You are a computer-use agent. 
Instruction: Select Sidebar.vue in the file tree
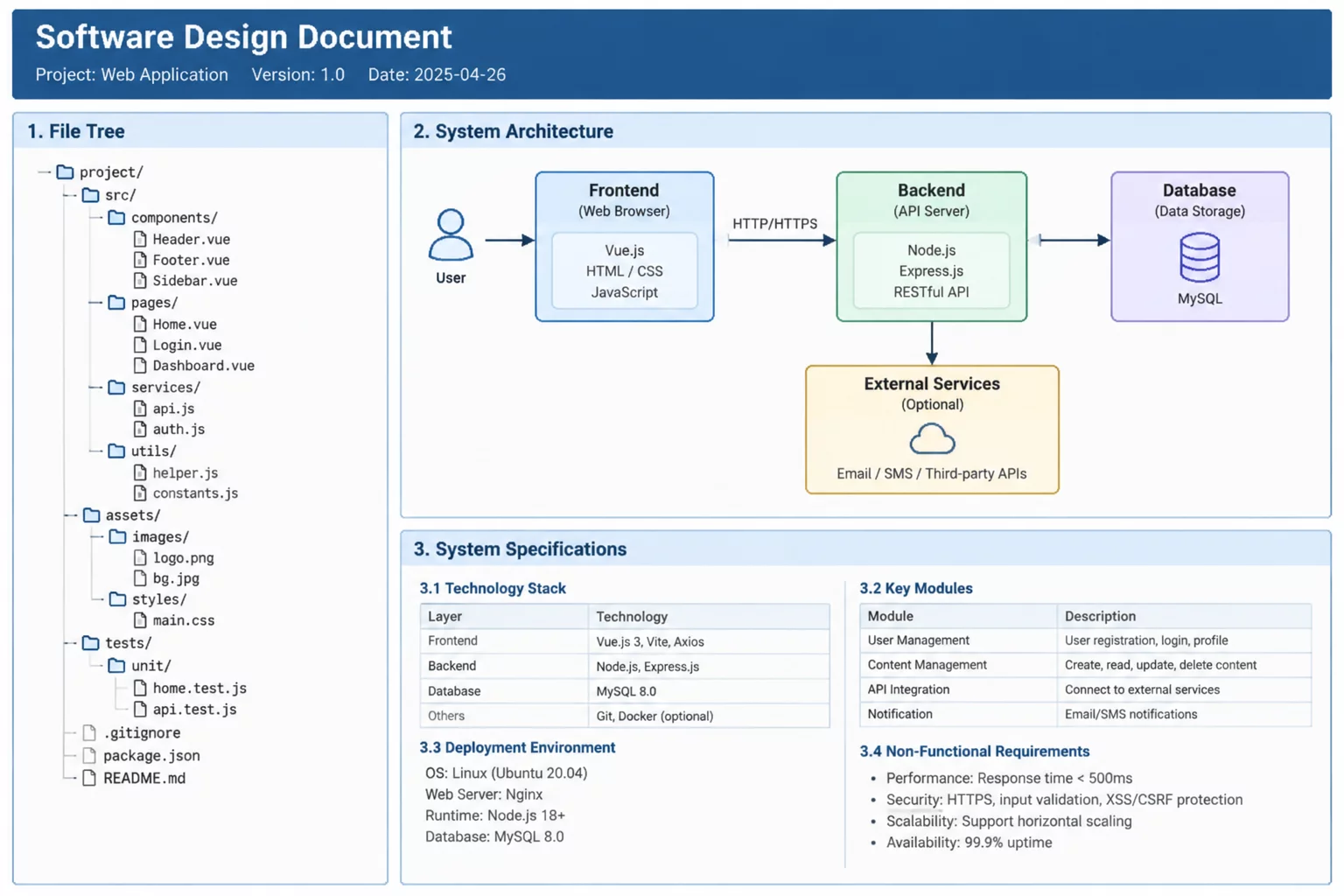tap(195, 281)
